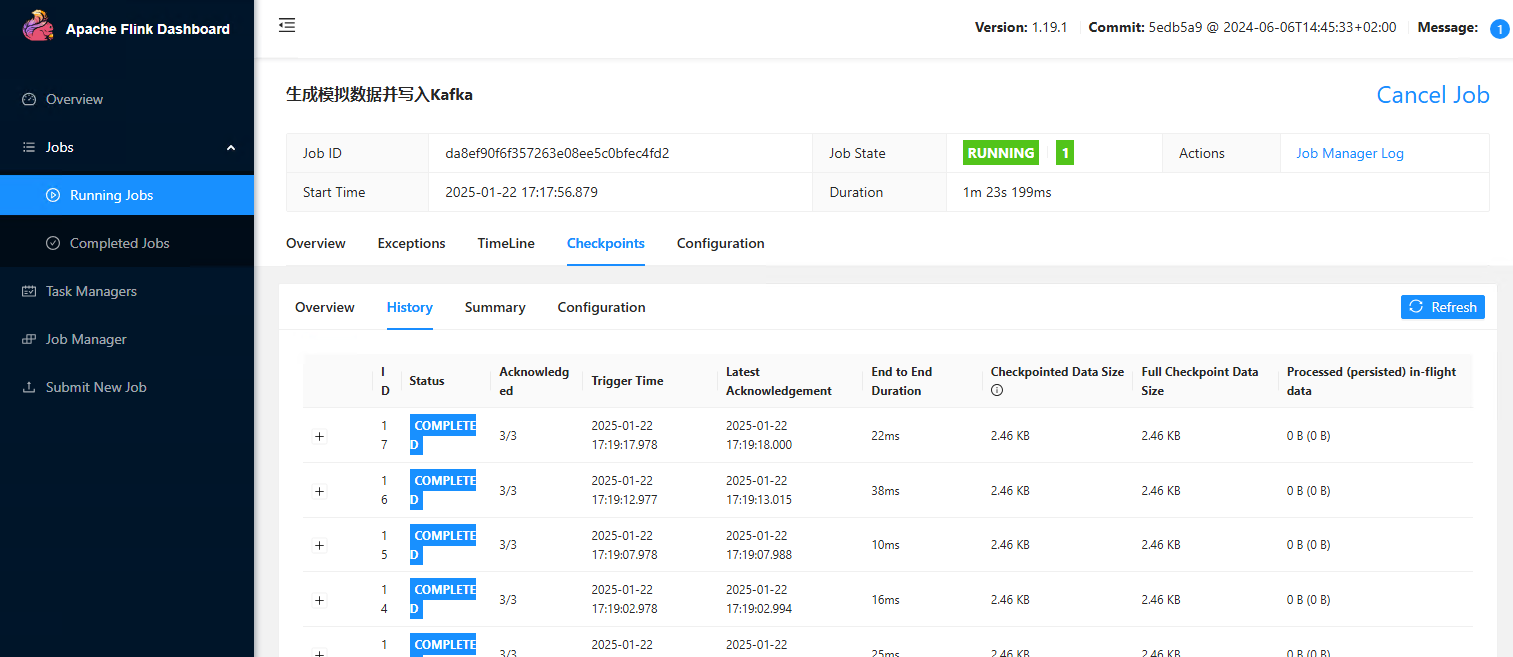Collapse the sidebar using the fold icon
Image resolution: width=1513 pixels, height=657 pixels.
click(x=287, y=25)
